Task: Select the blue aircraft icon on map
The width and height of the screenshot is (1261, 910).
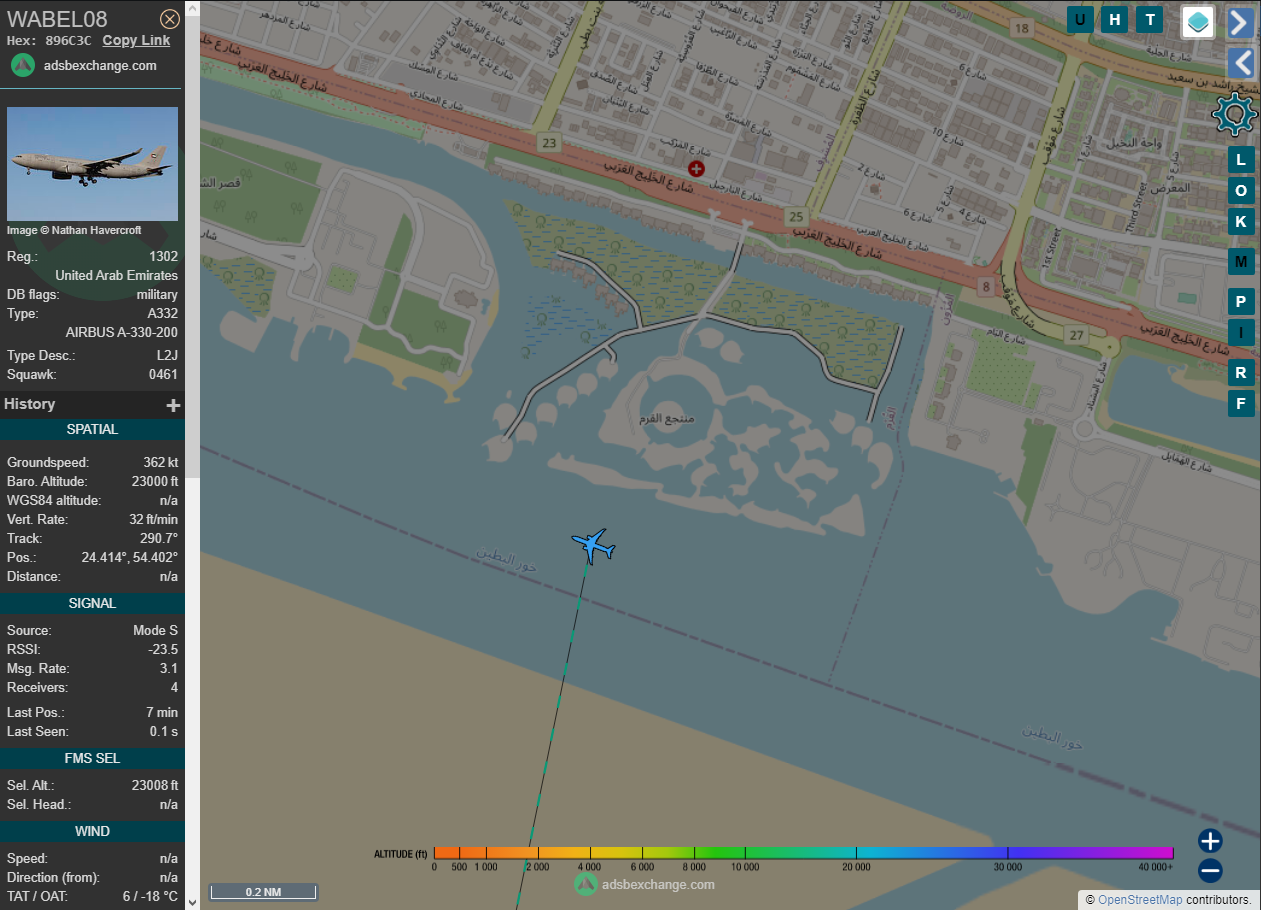Action: click(594, 546)
